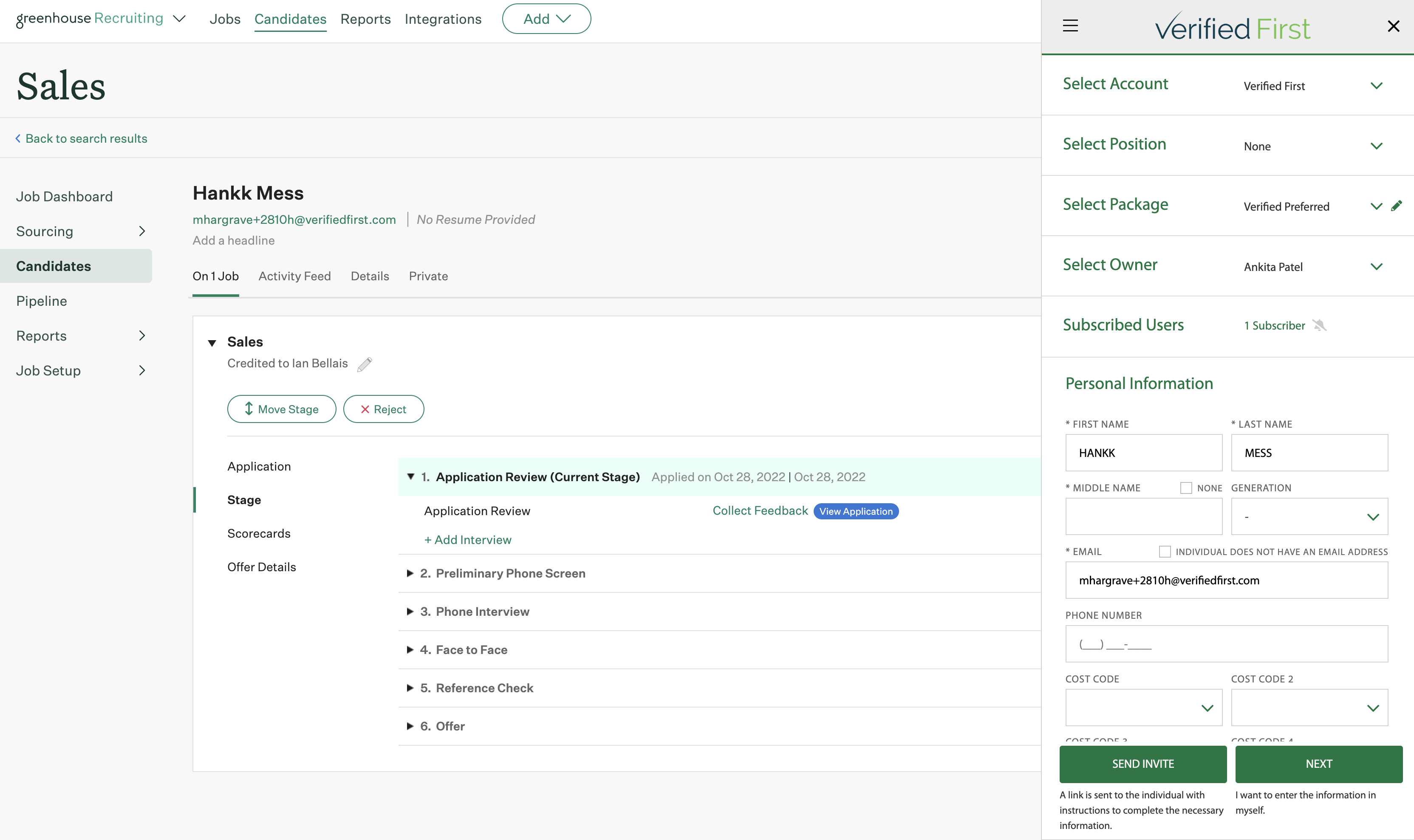The image size is (1414, 840).
Task: Expand Sourcing sidebar chevron
Action: (141, 231)
